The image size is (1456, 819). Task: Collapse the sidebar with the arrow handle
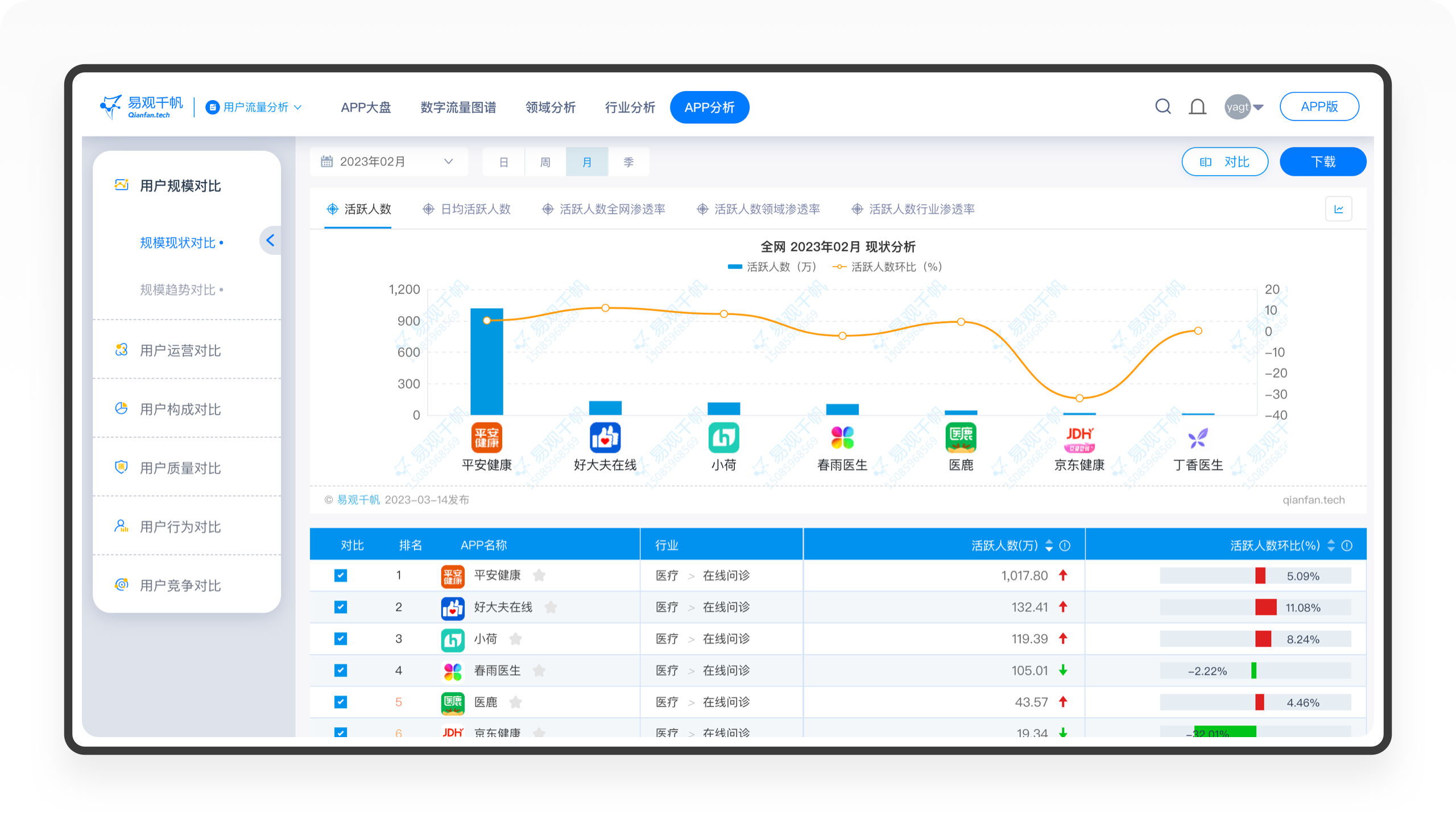coord(270,241)
